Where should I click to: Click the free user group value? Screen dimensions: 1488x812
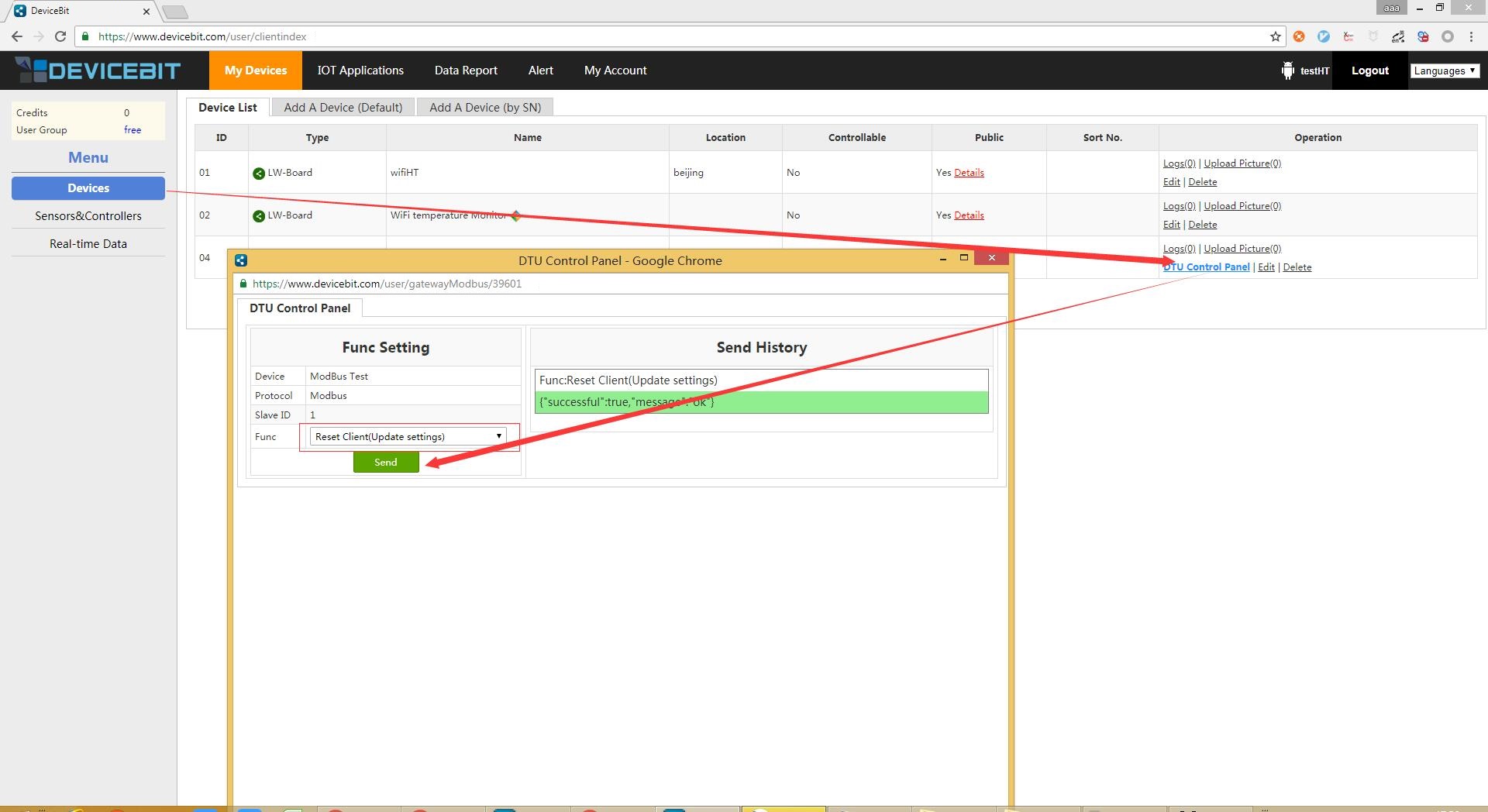coord(133,130)
